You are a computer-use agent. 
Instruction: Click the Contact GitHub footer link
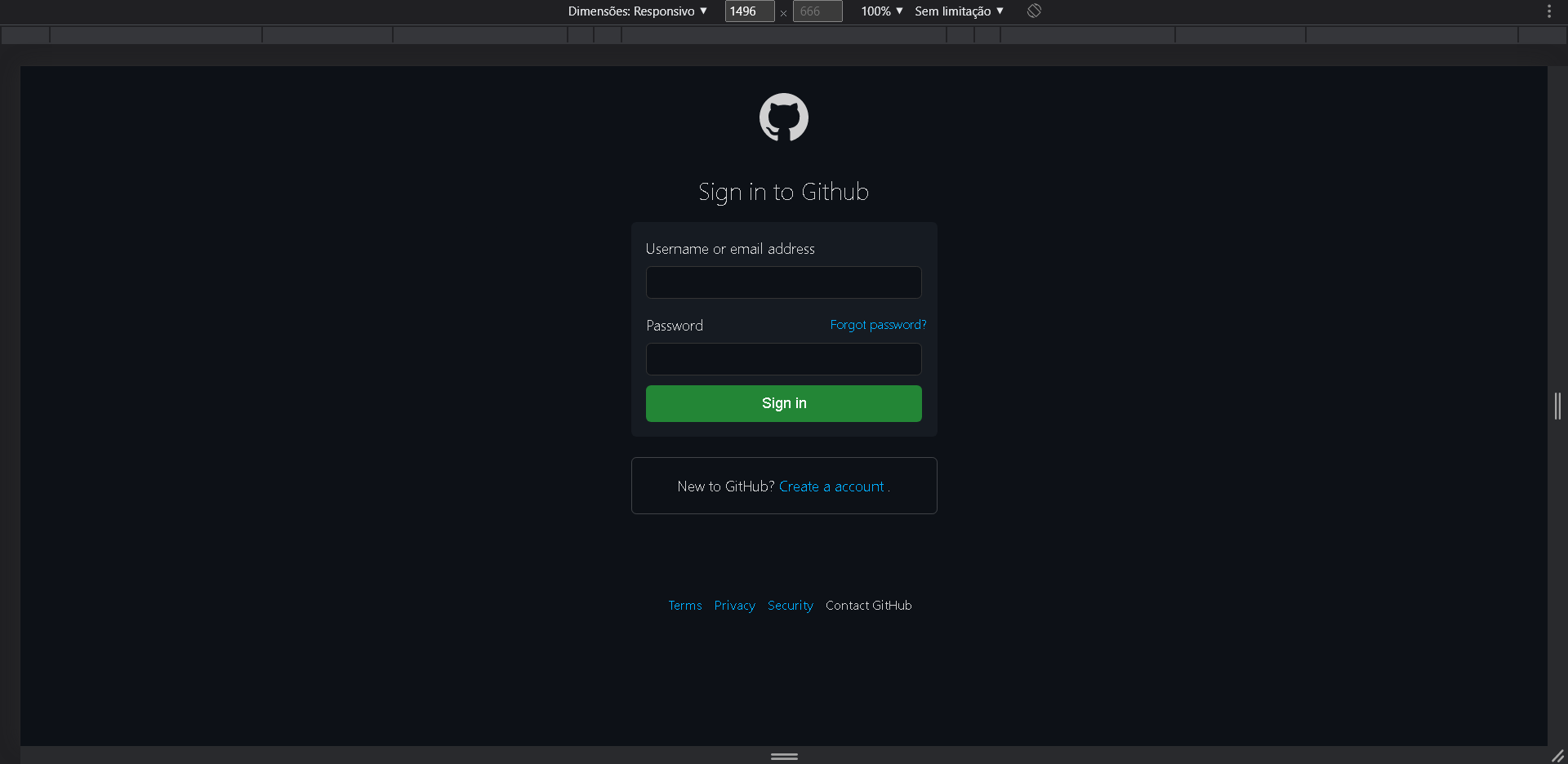click(x=868, y=605)
